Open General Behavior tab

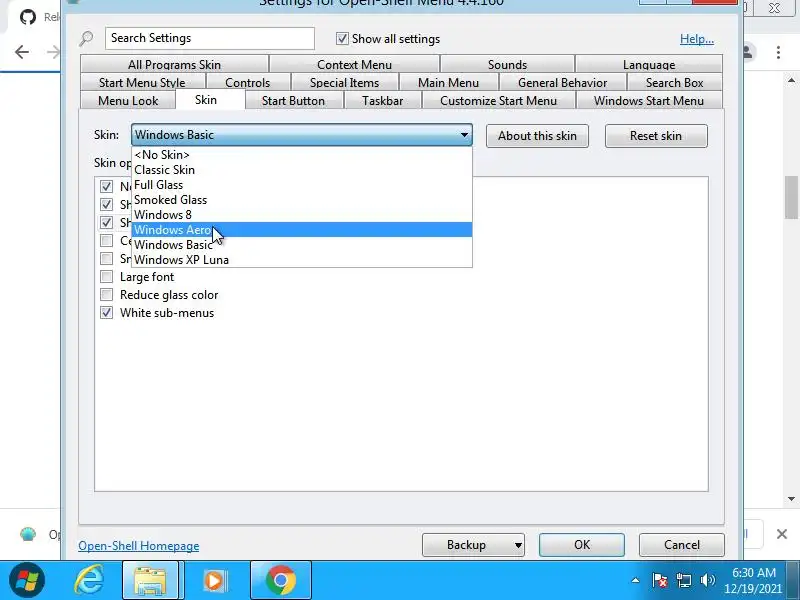(562, 83)
